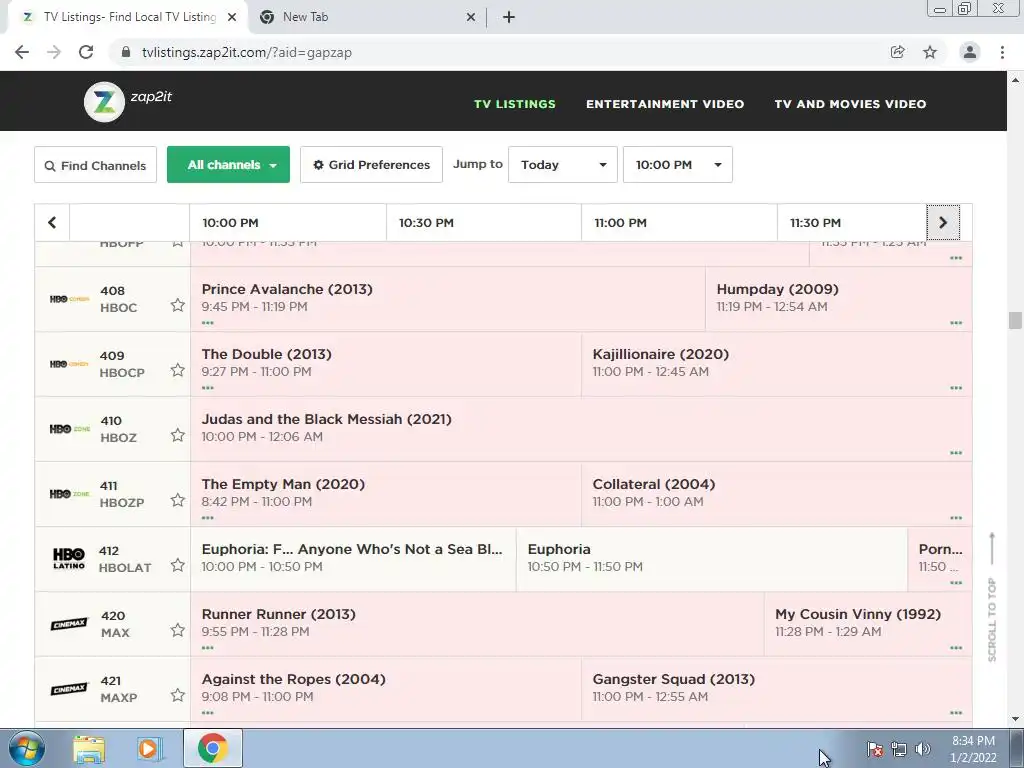This screenshot has width=1024, height=768.
Task: Click the network tray icon
Action: coord(899,749)
